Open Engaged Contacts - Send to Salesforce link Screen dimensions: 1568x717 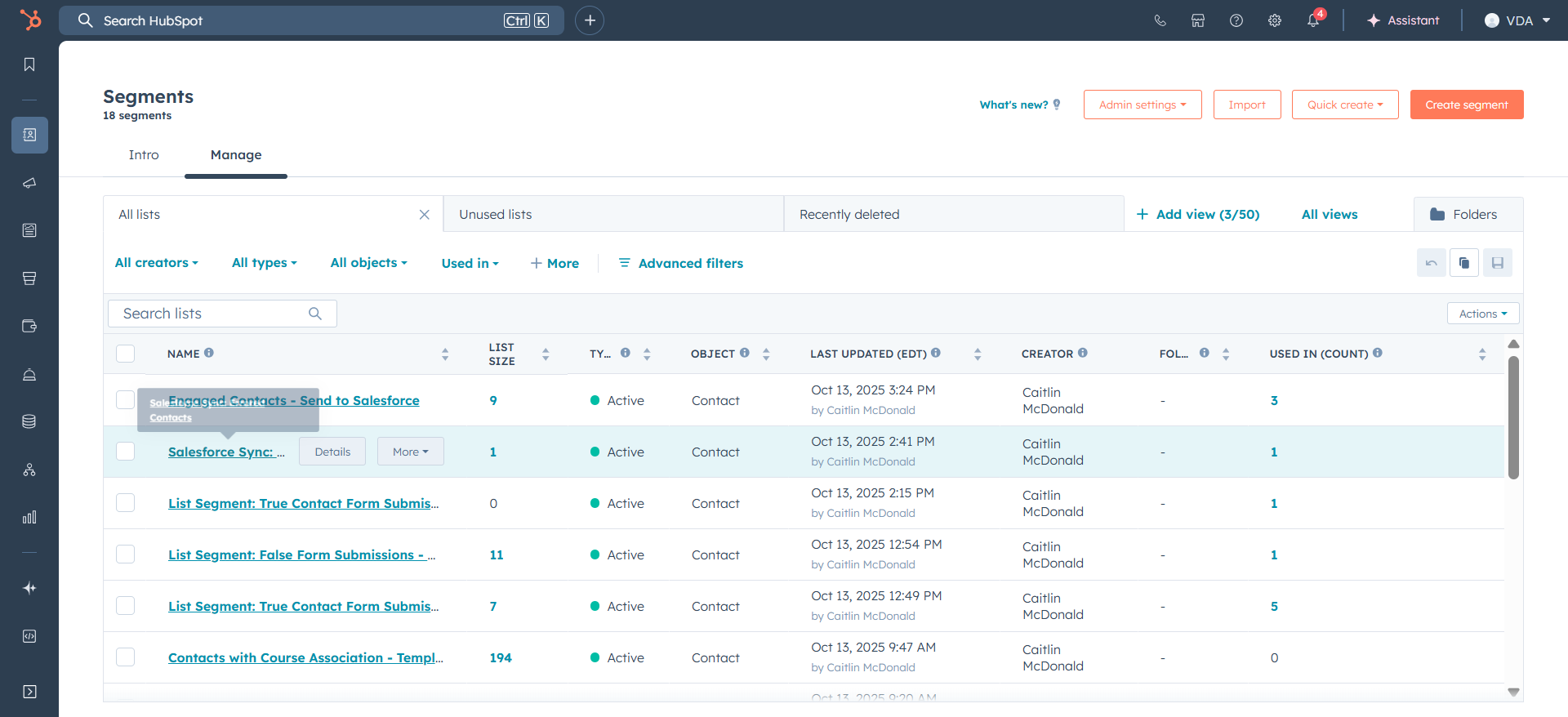[x=294, y=400]
